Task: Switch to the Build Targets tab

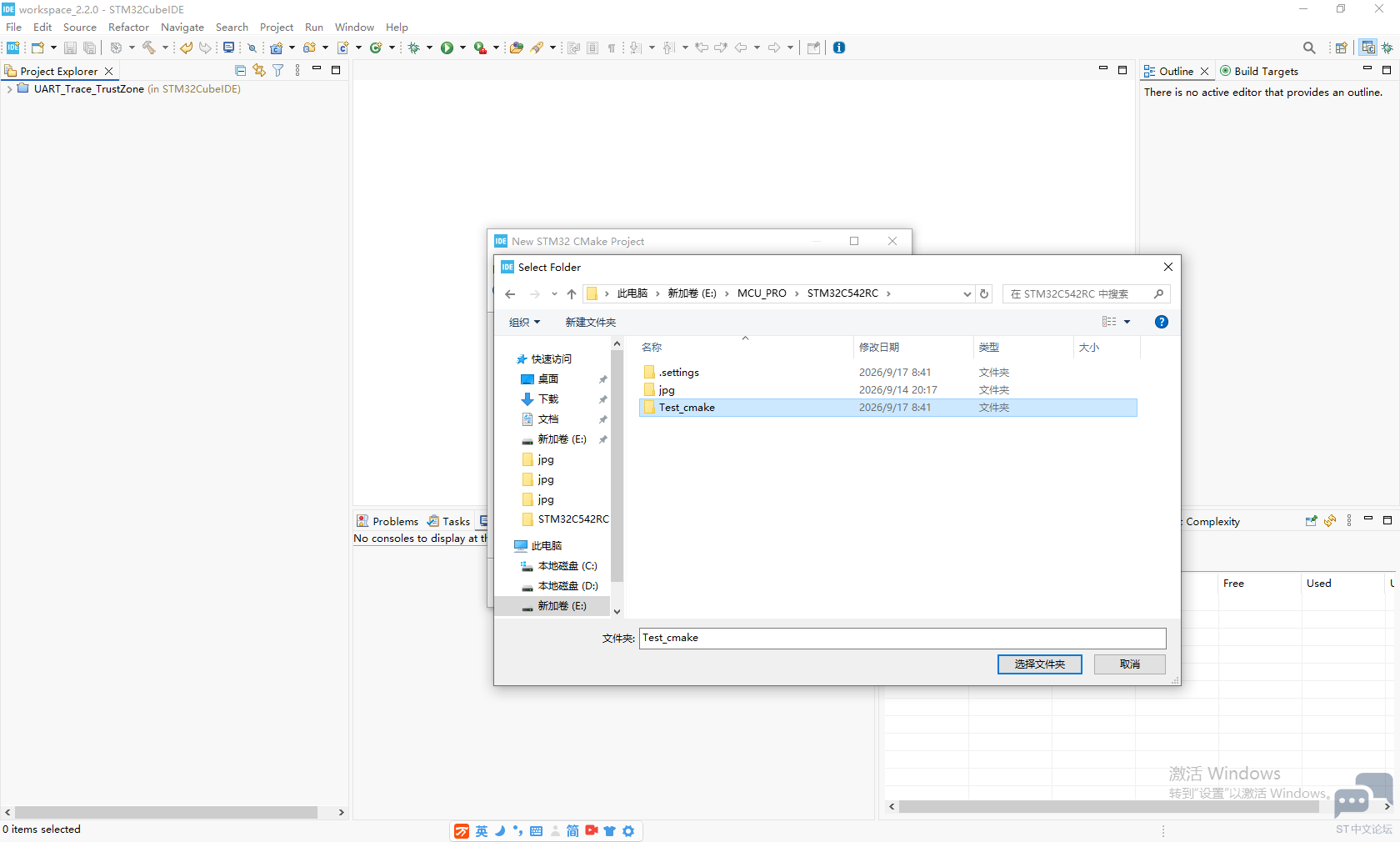Action: coord(1258,71)
